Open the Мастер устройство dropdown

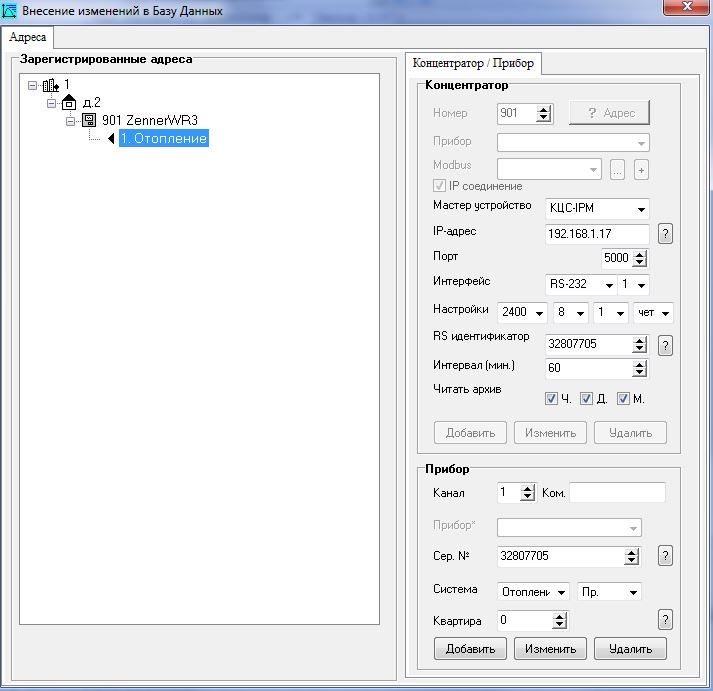pyautogui.click(x=640, y=210)
